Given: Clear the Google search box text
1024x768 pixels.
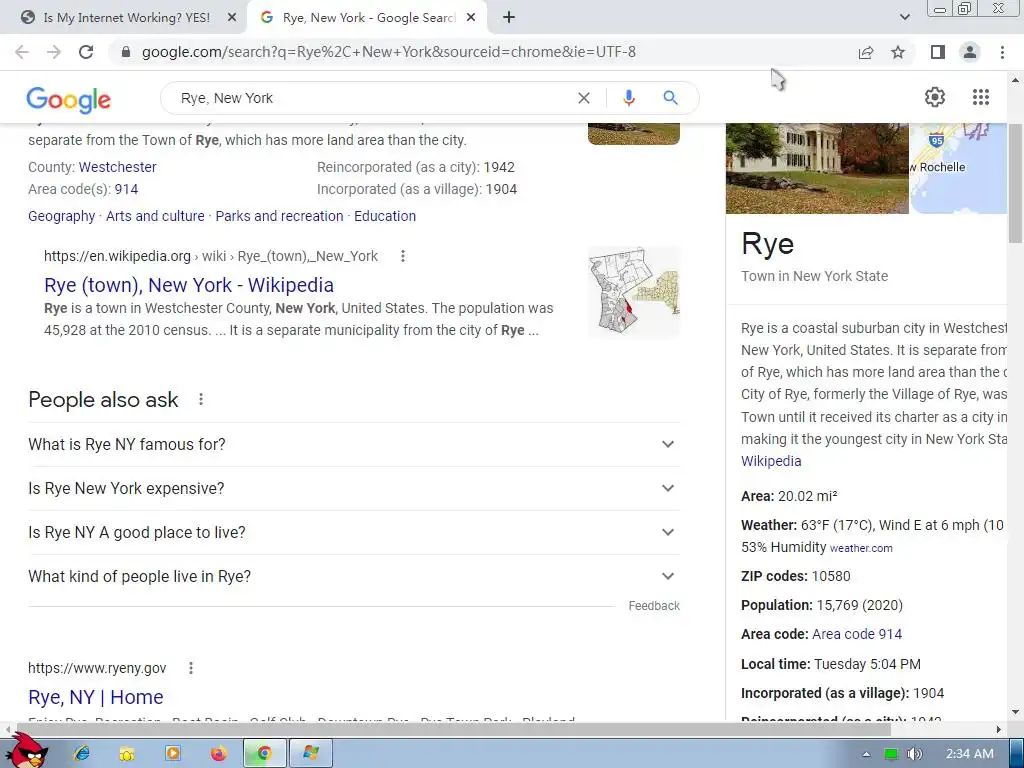Looking at the screenshot, I should point(584,98).
